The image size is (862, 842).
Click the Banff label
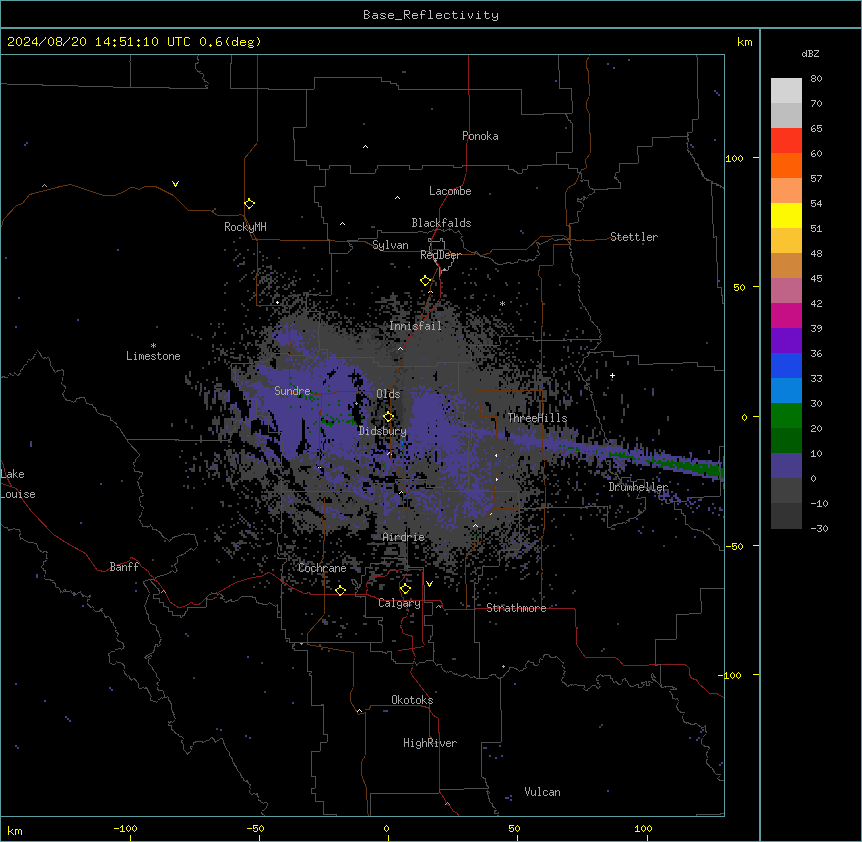coord(124,567)
